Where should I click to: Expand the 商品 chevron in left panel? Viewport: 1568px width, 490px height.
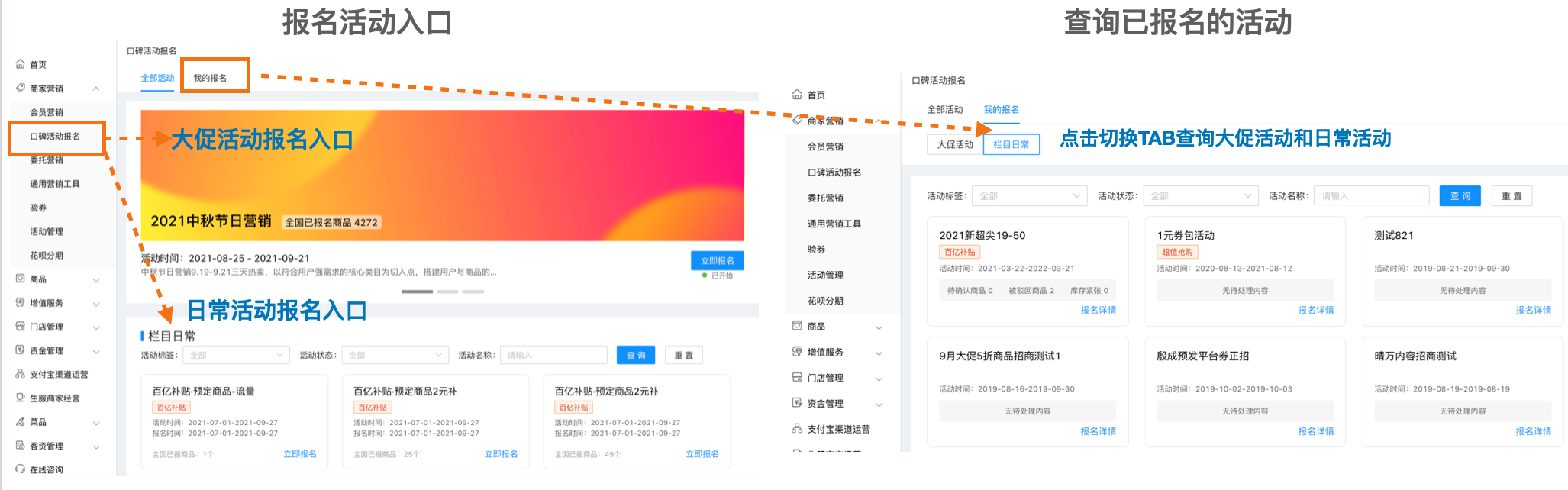point(96,280)
